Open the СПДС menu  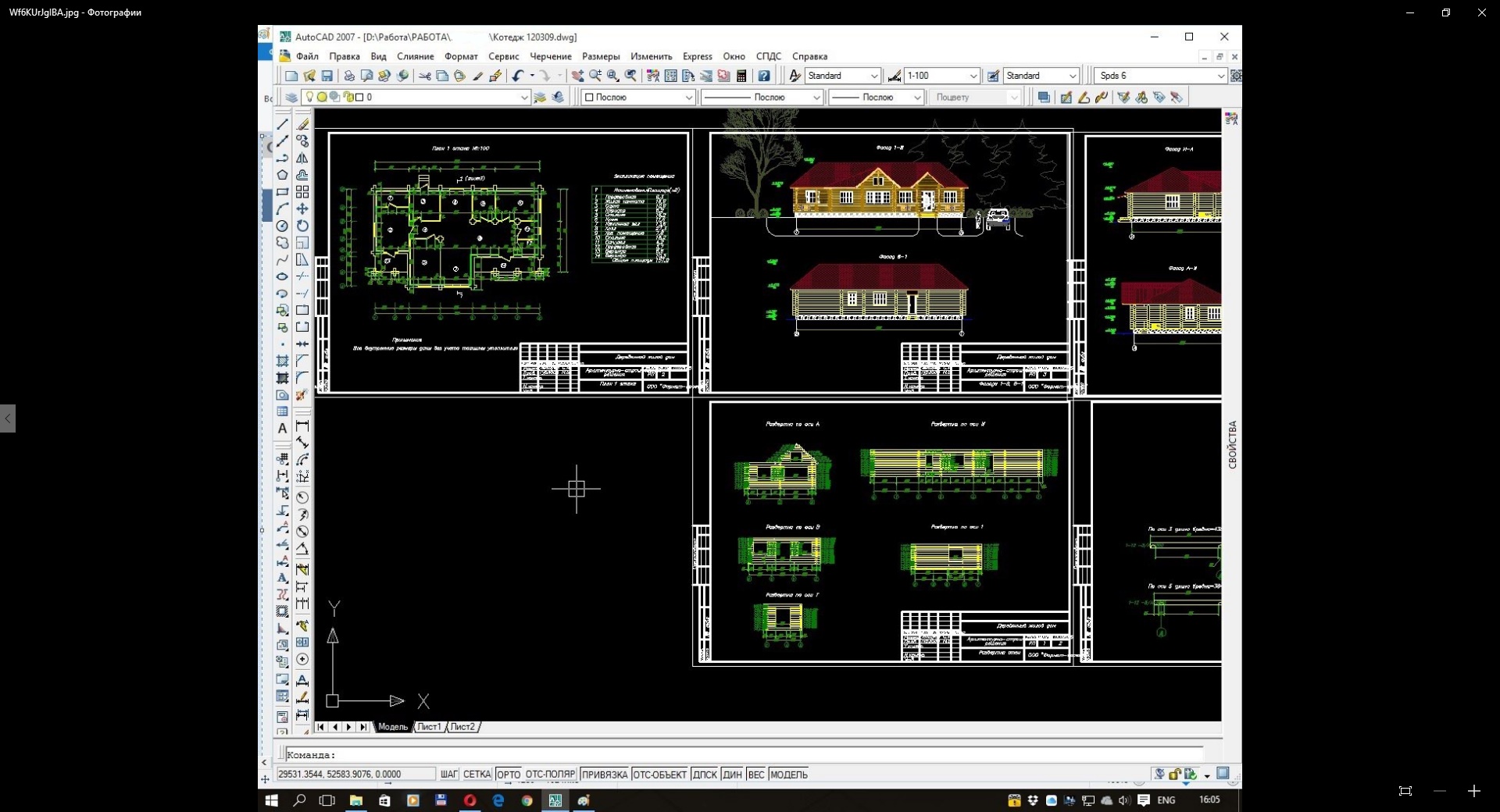click(x=769, y=56)
